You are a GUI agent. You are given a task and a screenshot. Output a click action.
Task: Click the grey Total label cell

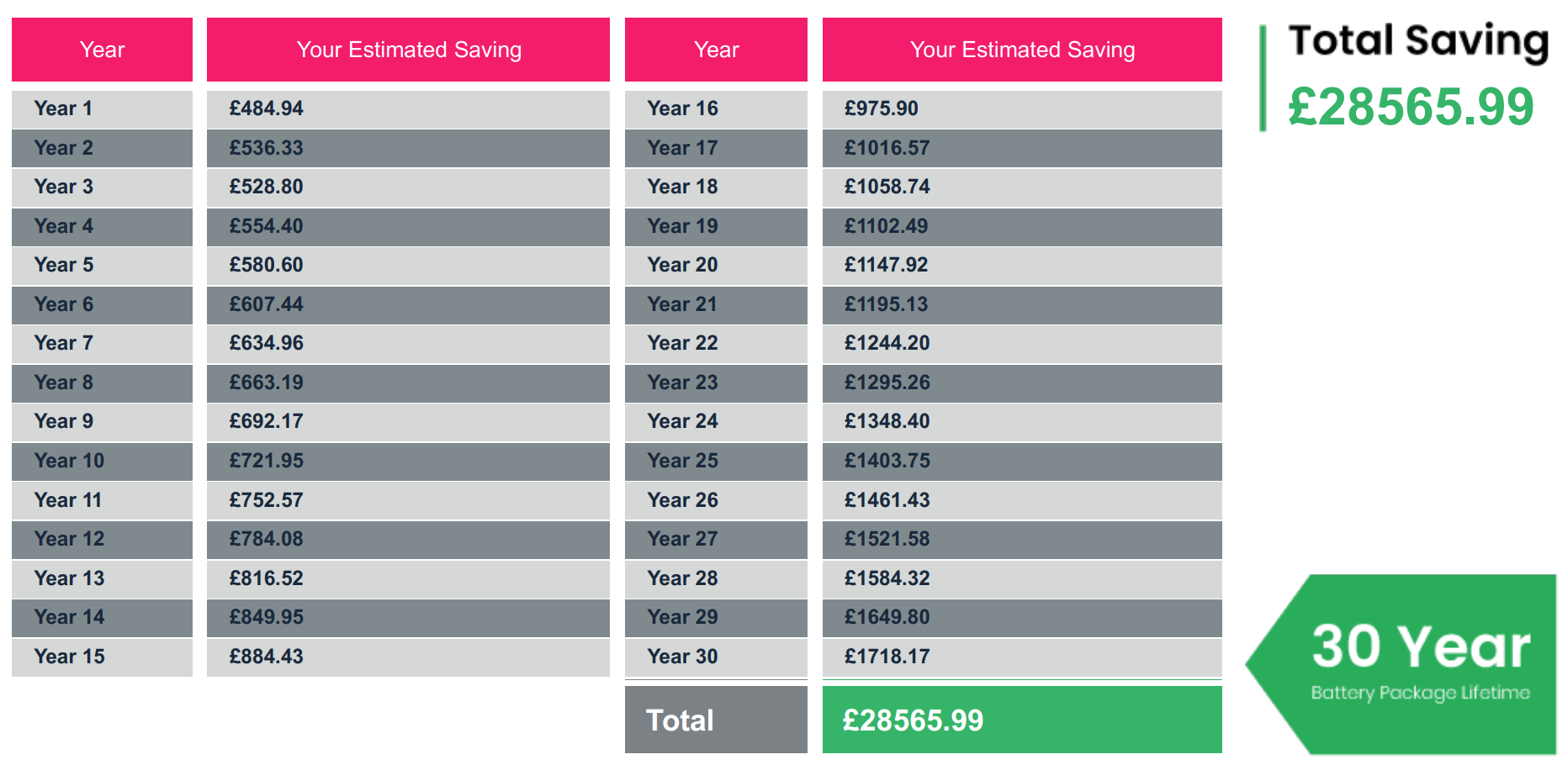pyautogui.click(x=715, y=720)
